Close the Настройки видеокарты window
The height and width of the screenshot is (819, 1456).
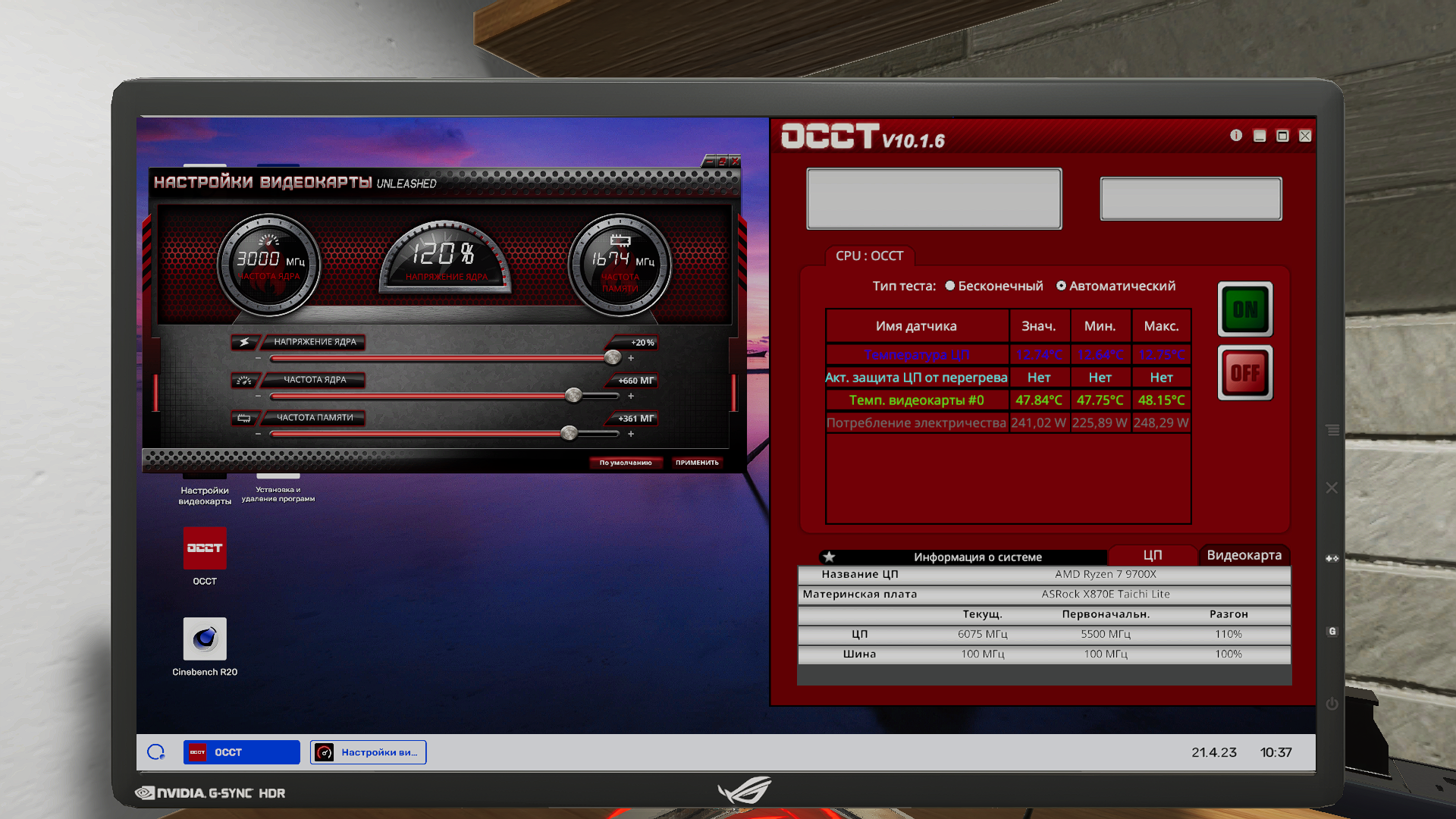[735, 161]
